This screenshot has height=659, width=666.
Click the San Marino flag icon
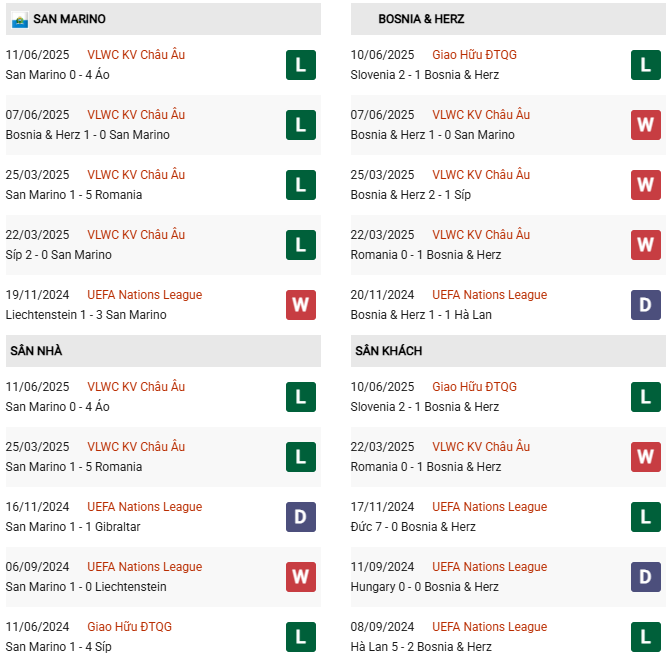19,19
